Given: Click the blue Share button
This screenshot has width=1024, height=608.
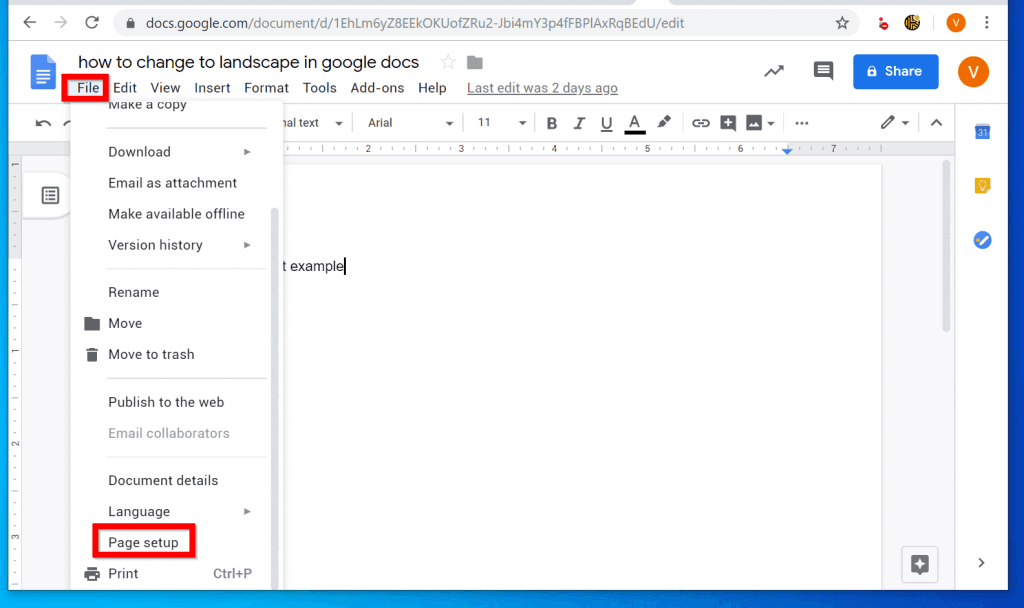Looking at the screenshot, I should [895, 71].
